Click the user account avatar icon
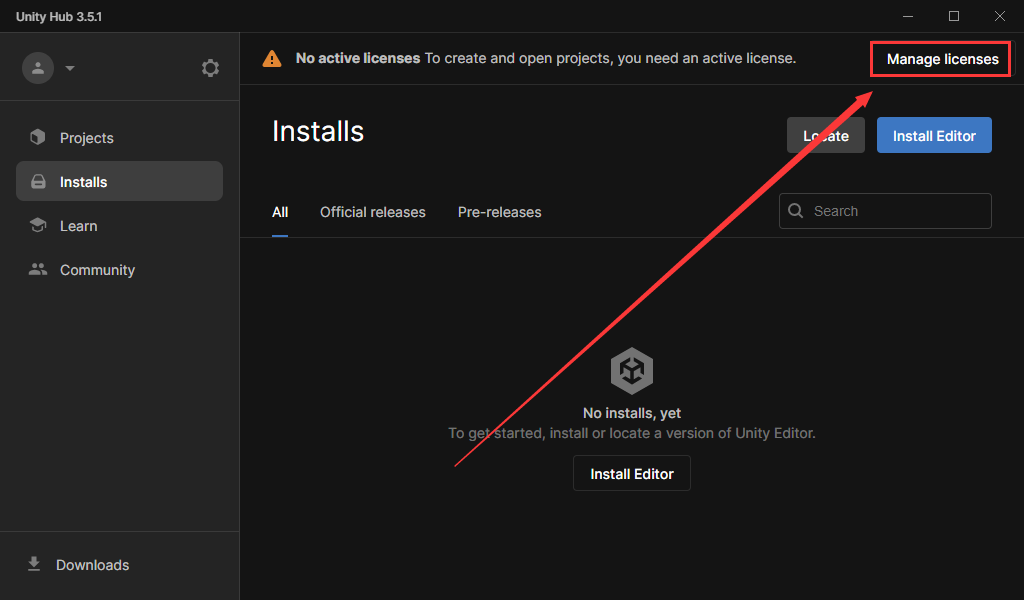This screenshot has height=600, width=1024. click(38, 68)
